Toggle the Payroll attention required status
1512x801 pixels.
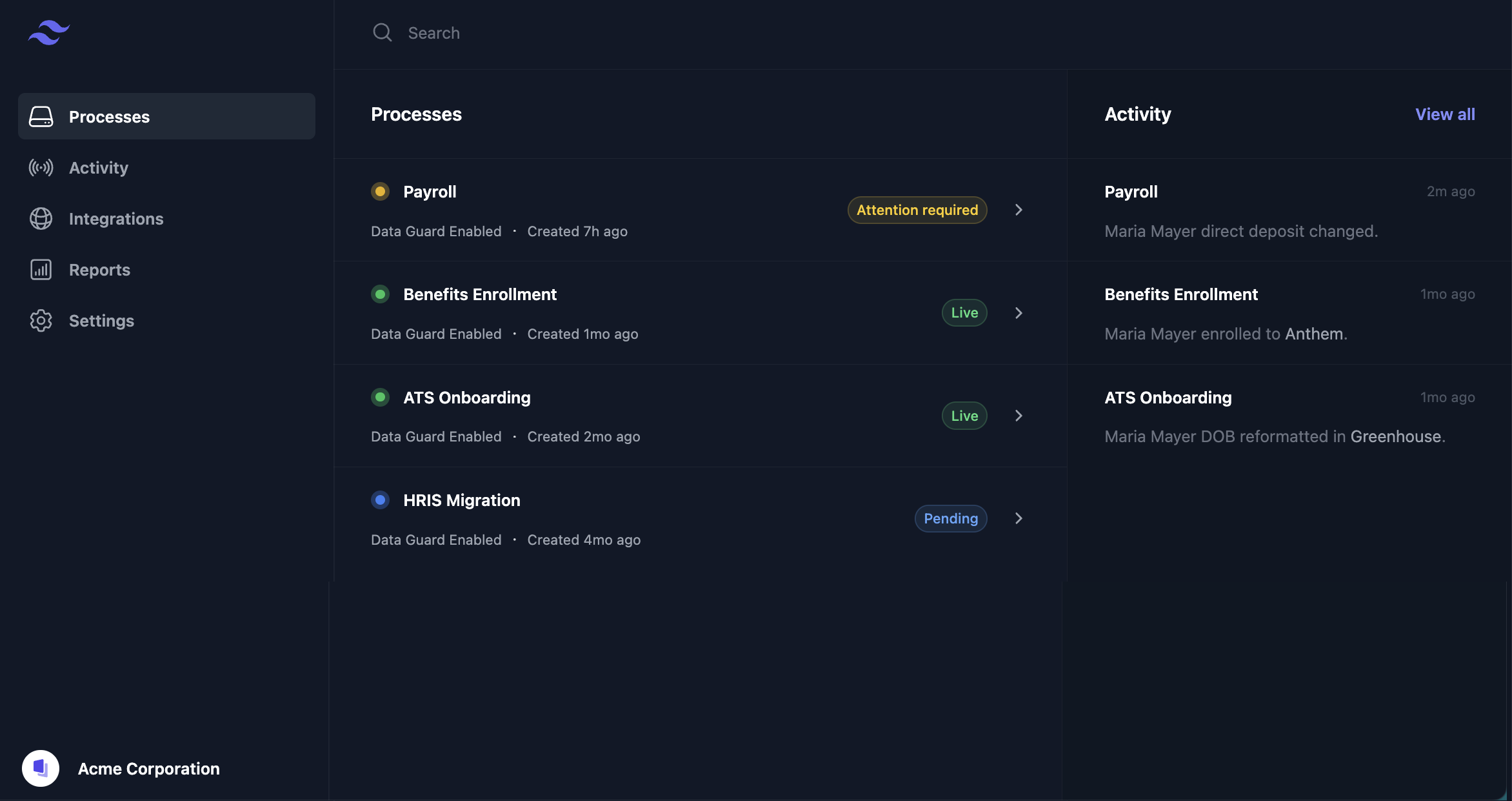pos(916,209)
